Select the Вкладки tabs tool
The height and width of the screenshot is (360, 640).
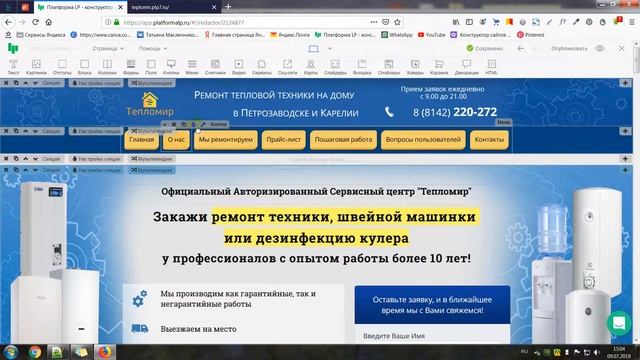coord(362,67)
